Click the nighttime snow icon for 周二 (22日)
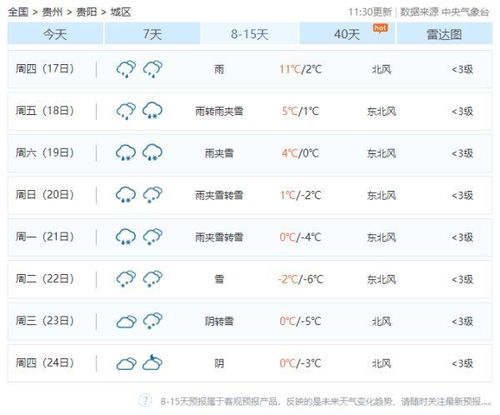The image size is (500, 415). [x=153, y=279]
